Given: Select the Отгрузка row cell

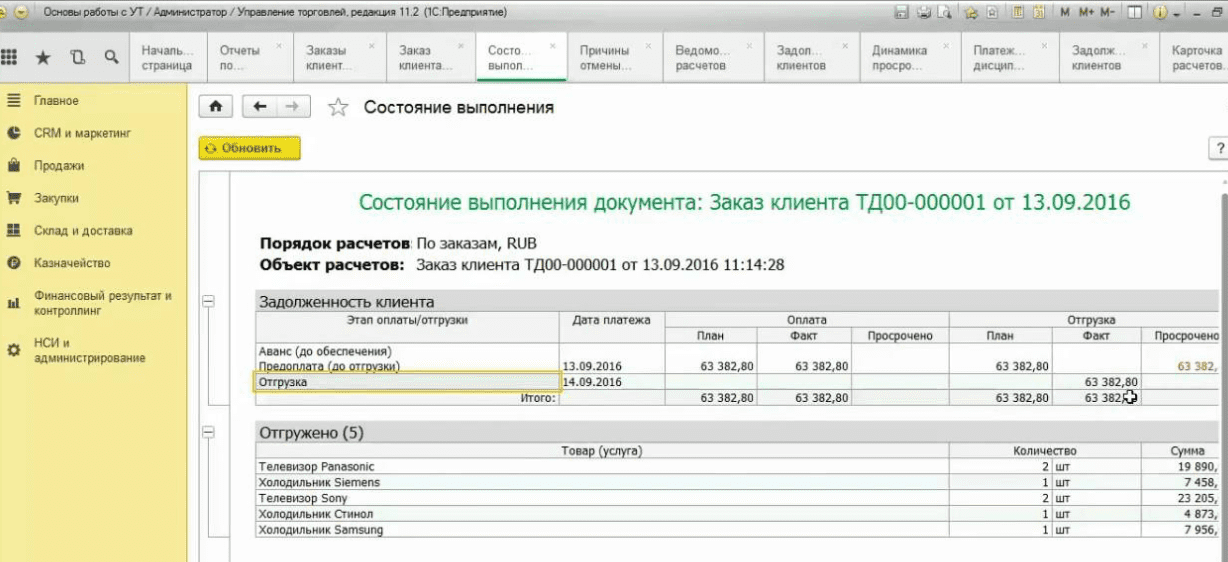Looking at the screenshot, I should [x=406, y=382].
